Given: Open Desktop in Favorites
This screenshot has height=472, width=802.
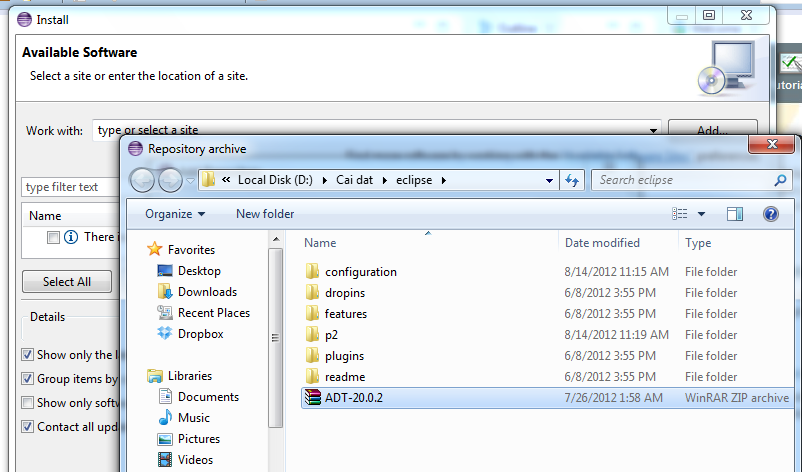Looking at the screenshot, I should pyautogui.click(x=198, y=271).
